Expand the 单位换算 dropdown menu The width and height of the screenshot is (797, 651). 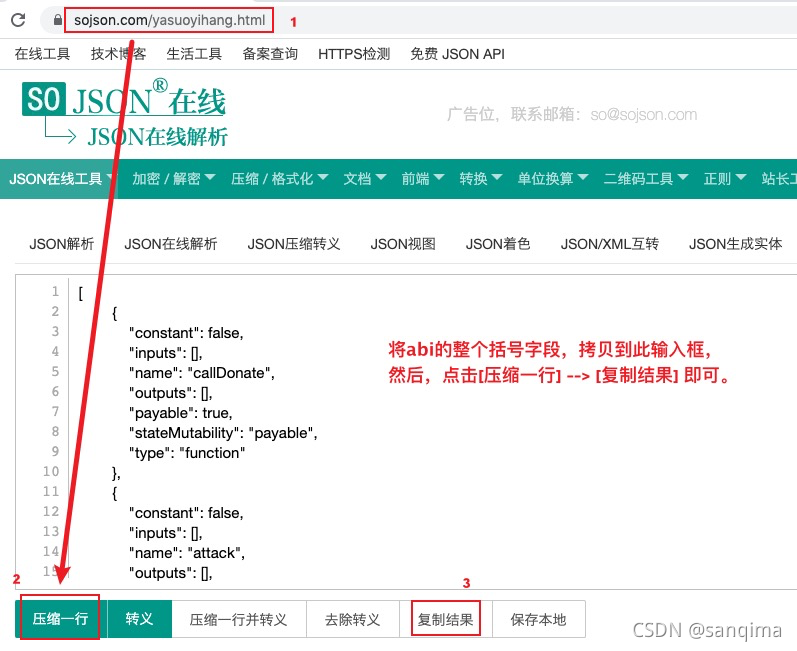click(x=553, y=178)
